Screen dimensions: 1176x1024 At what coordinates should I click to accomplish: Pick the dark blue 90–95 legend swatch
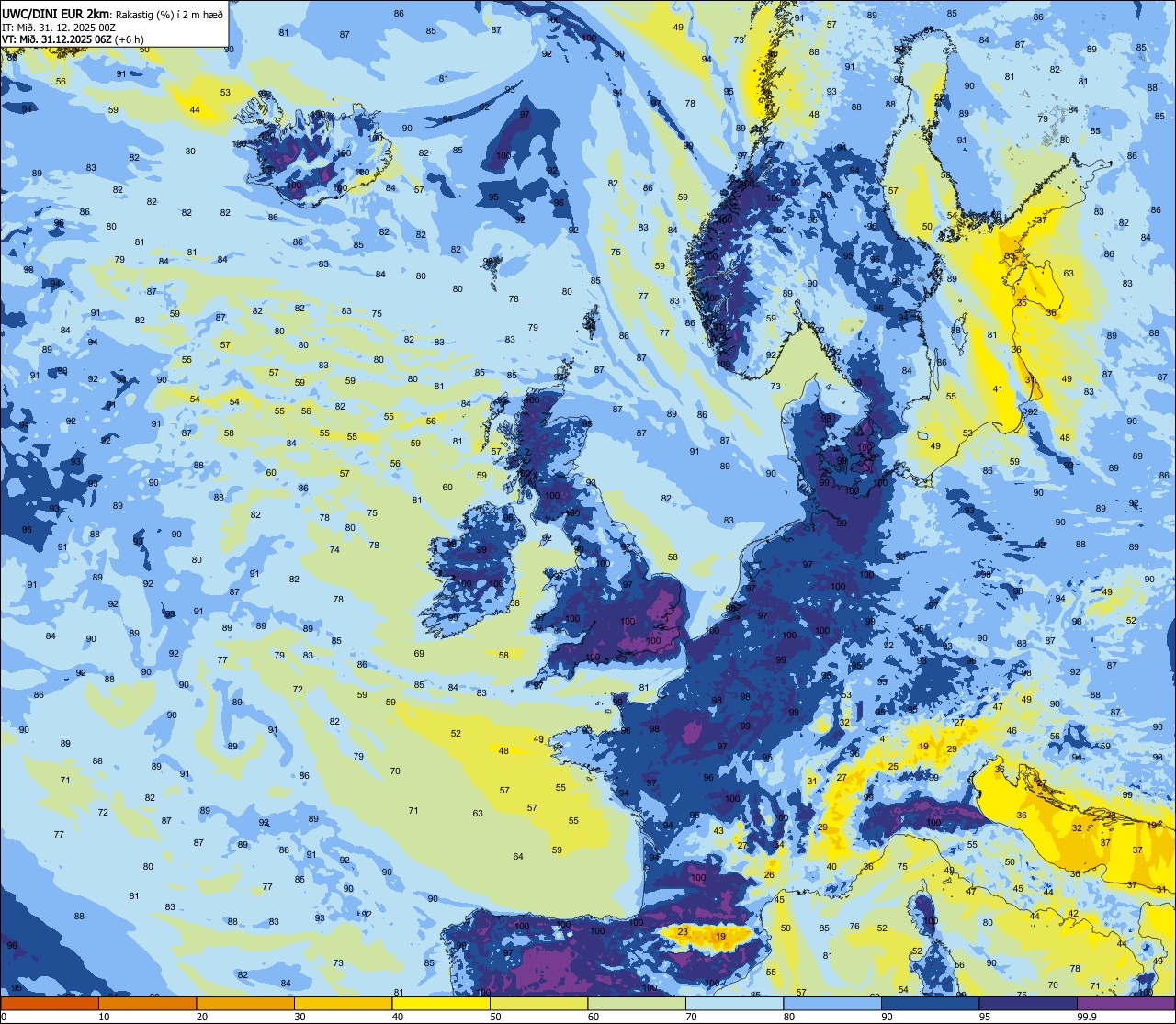(x=930, y=1003)
